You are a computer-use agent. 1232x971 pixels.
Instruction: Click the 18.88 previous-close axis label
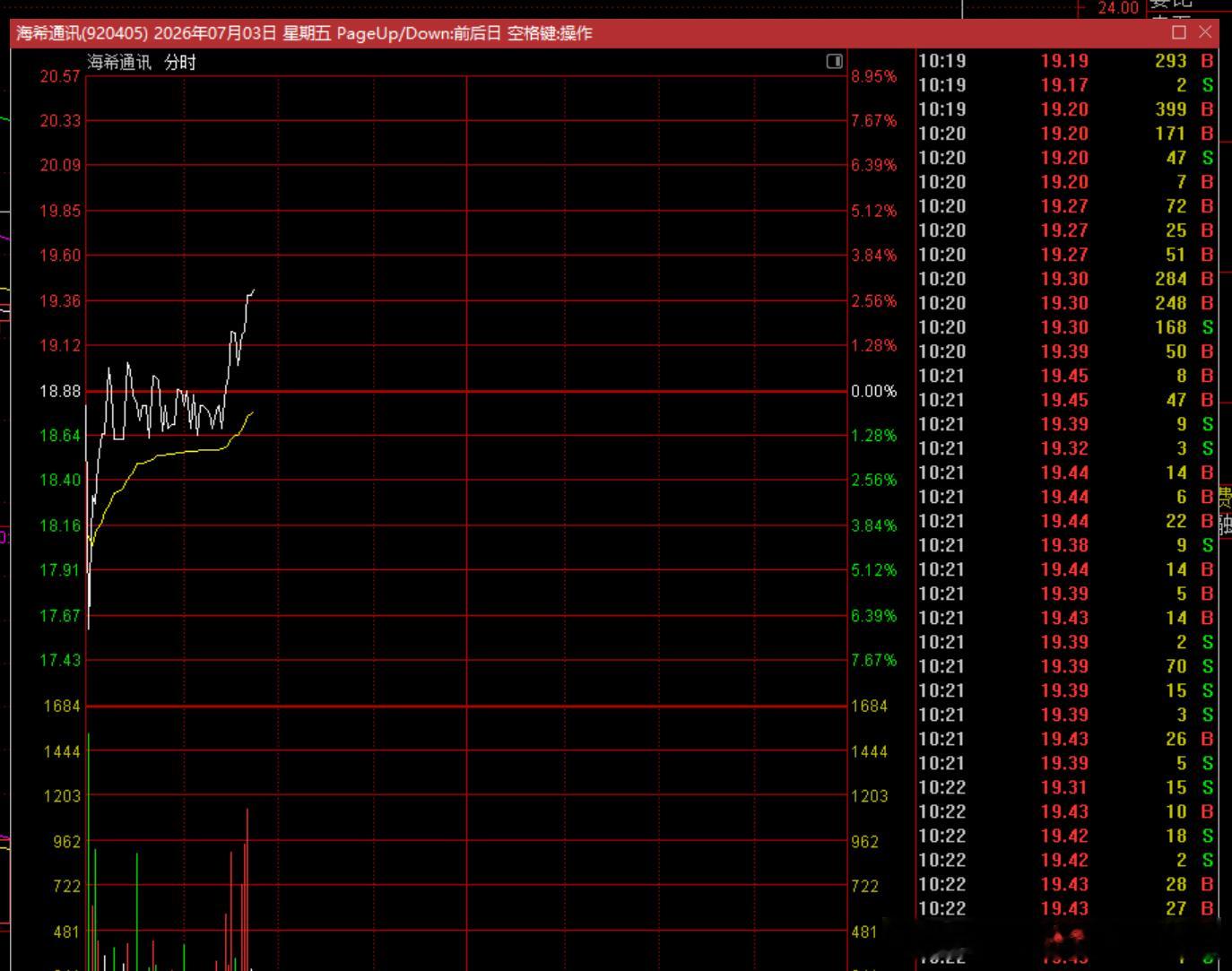(60, 391)
